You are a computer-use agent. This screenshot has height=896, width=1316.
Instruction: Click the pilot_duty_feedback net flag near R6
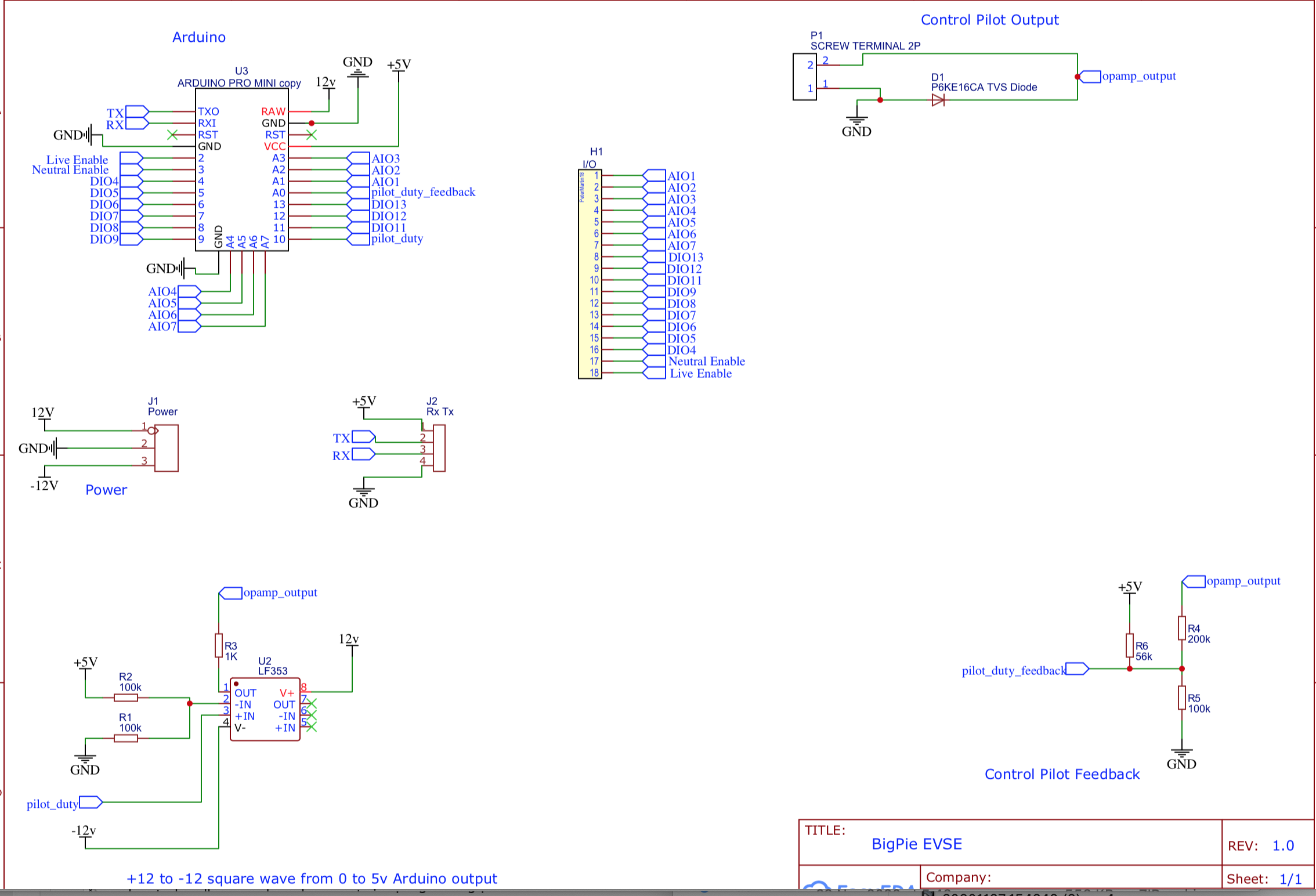[1077, 669]
